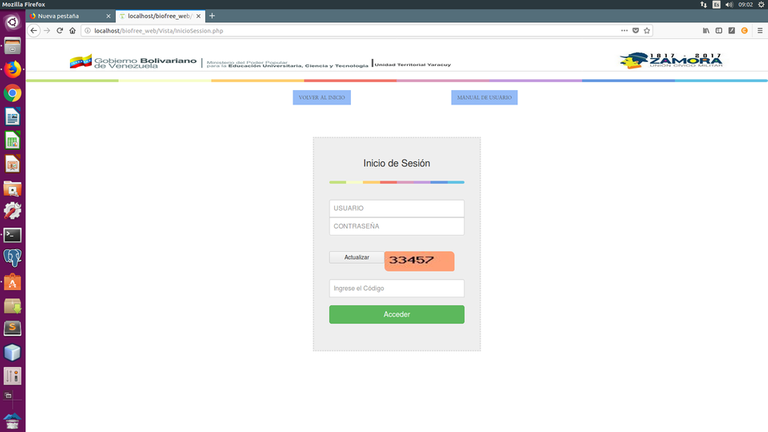Open pgAdmin elephant icon in dock
Viewport: 768px width, 432px height.
[x=12, y=258]
